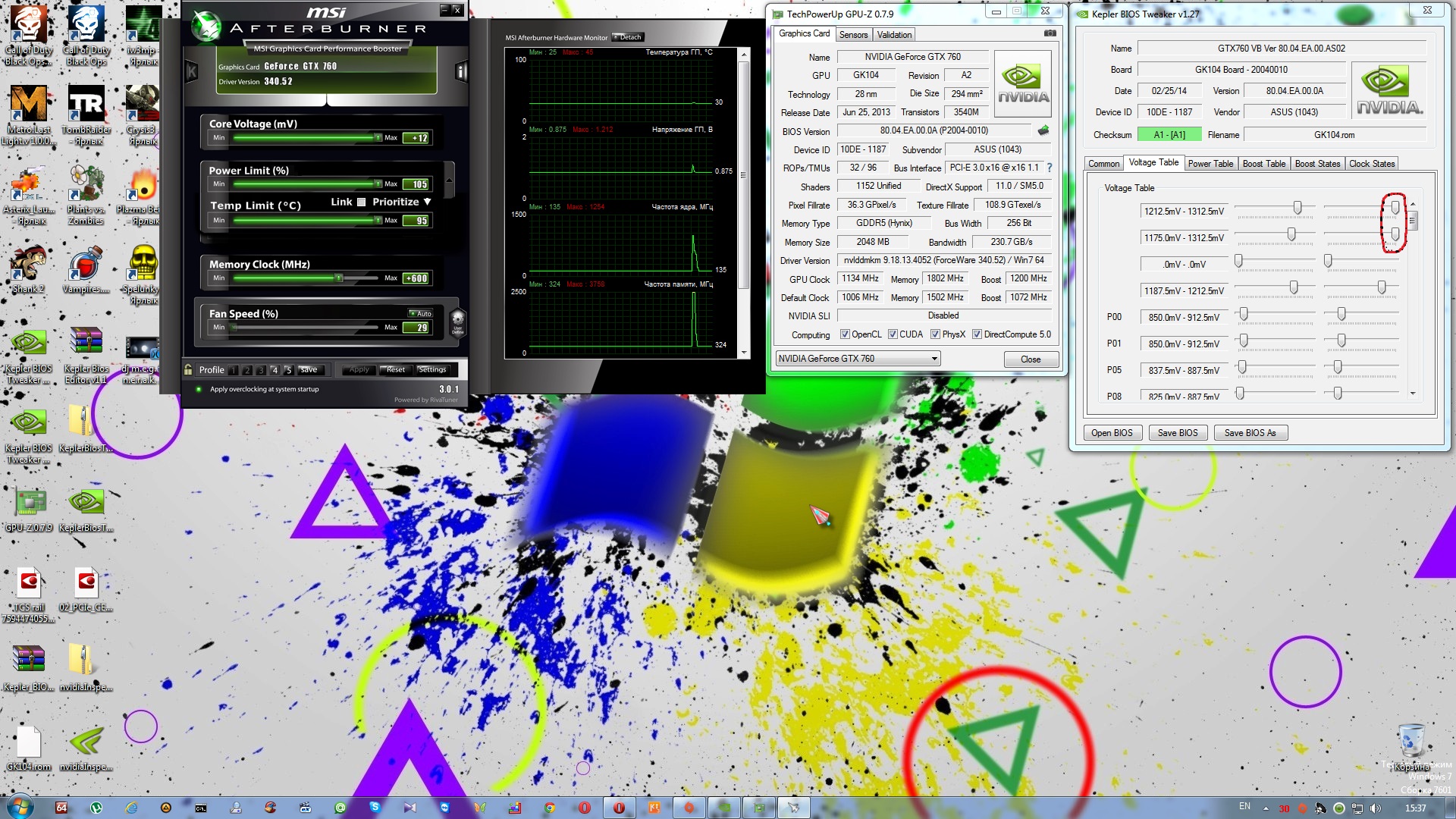Expand the Prioritize dropdown arrow
The width and height of the screenshot is (1456, 819).
click(428, 202)
